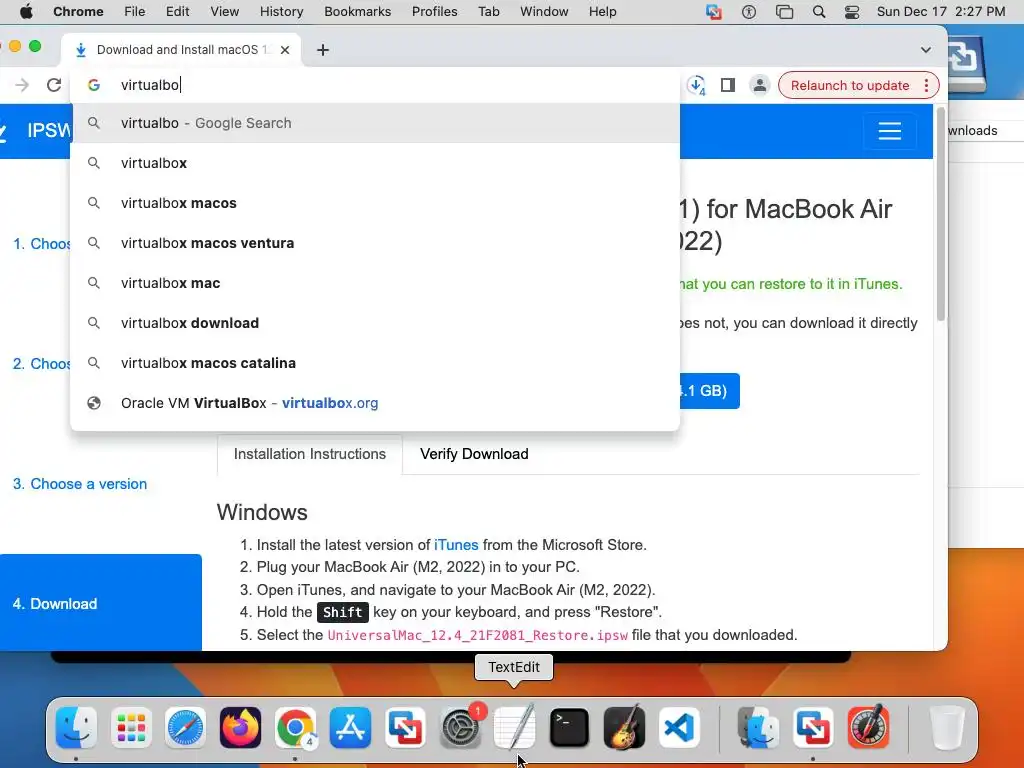This screenshot has height=768, width=1024.
Task: Open Launchpad in the Dock
Action: coord(131,728)
